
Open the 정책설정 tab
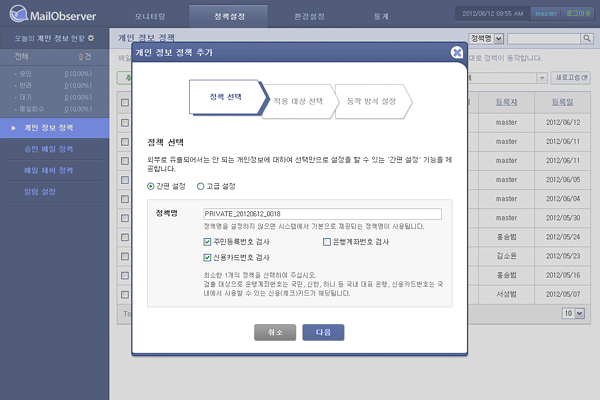229,16
